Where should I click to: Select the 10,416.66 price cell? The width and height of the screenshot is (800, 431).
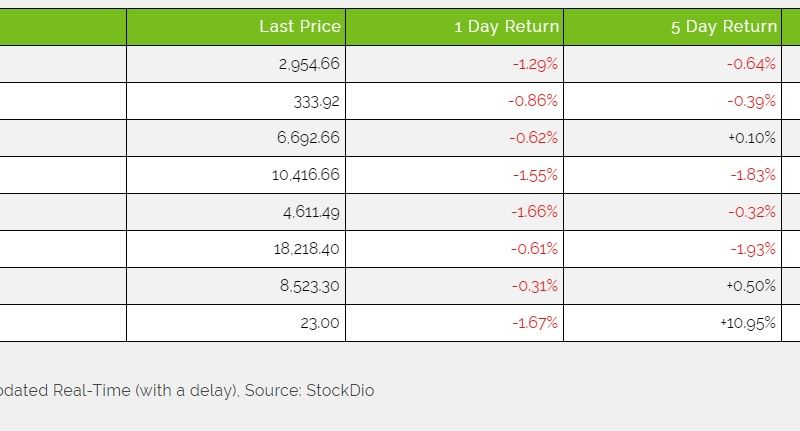(x=305, y=175)
